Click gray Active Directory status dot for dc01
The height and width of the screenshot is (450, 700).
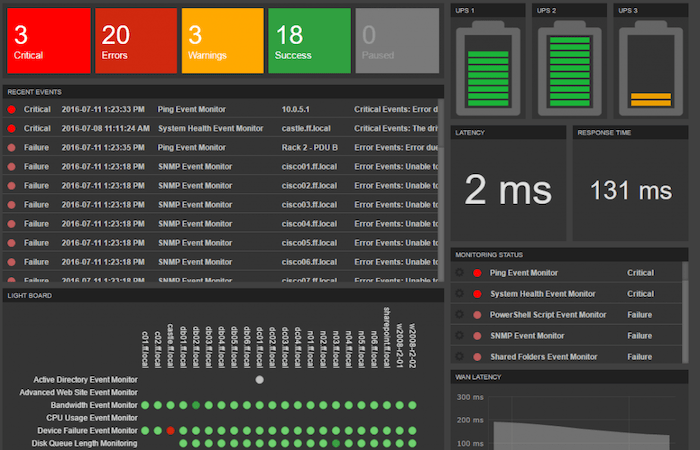[x=259, y=379]
